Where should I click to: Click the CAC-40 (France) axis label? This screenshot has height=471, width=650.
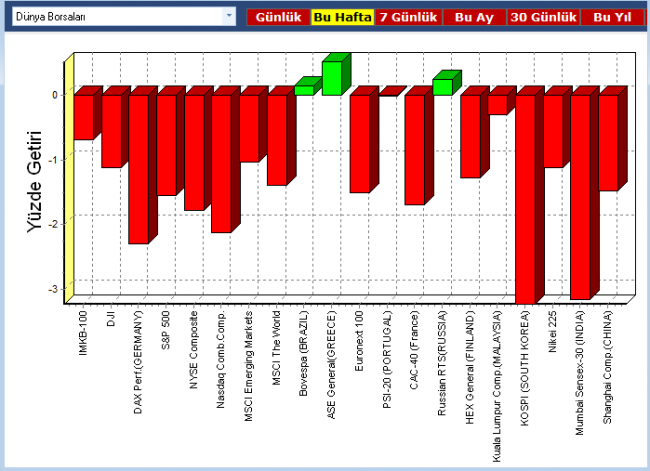click(x=414, y=350)
